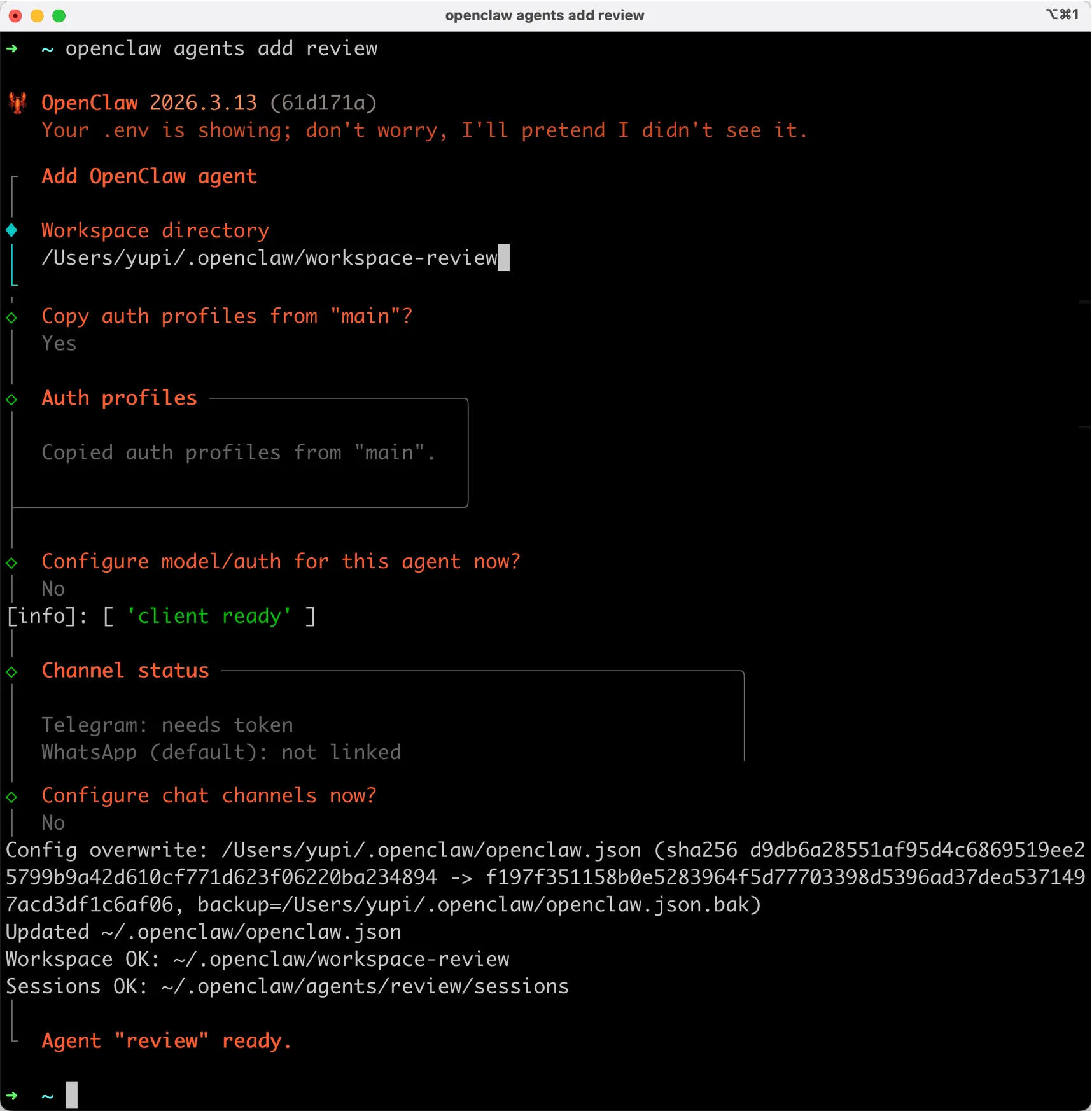The image size is (1092, 1111).
Task: Click the line 'Workspace OK: ~/.openclaw/workspace-review'
Action: click(258, 960)
